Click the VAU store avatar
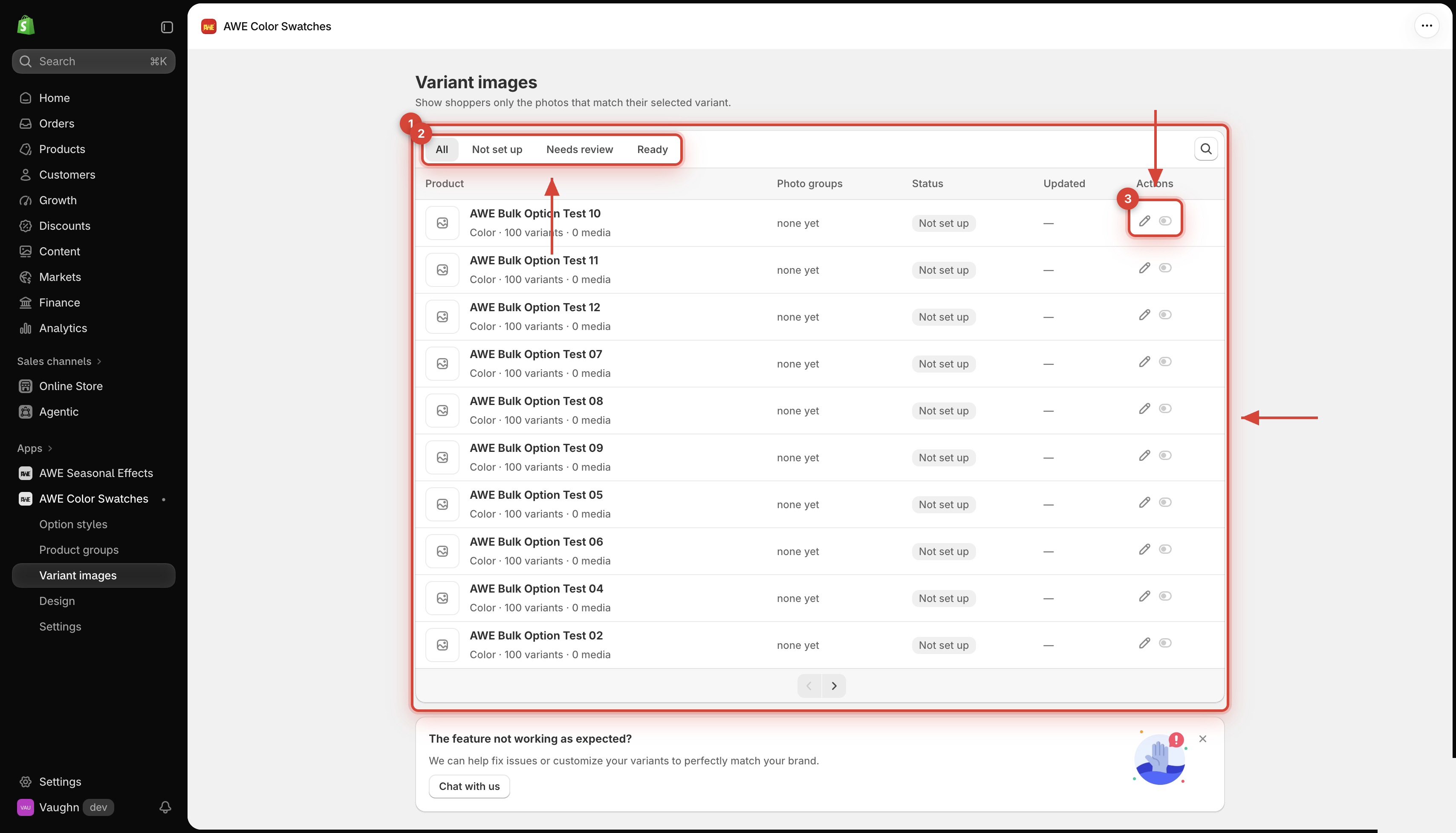Screen dimensions: 1456x833 pos(25,807)
